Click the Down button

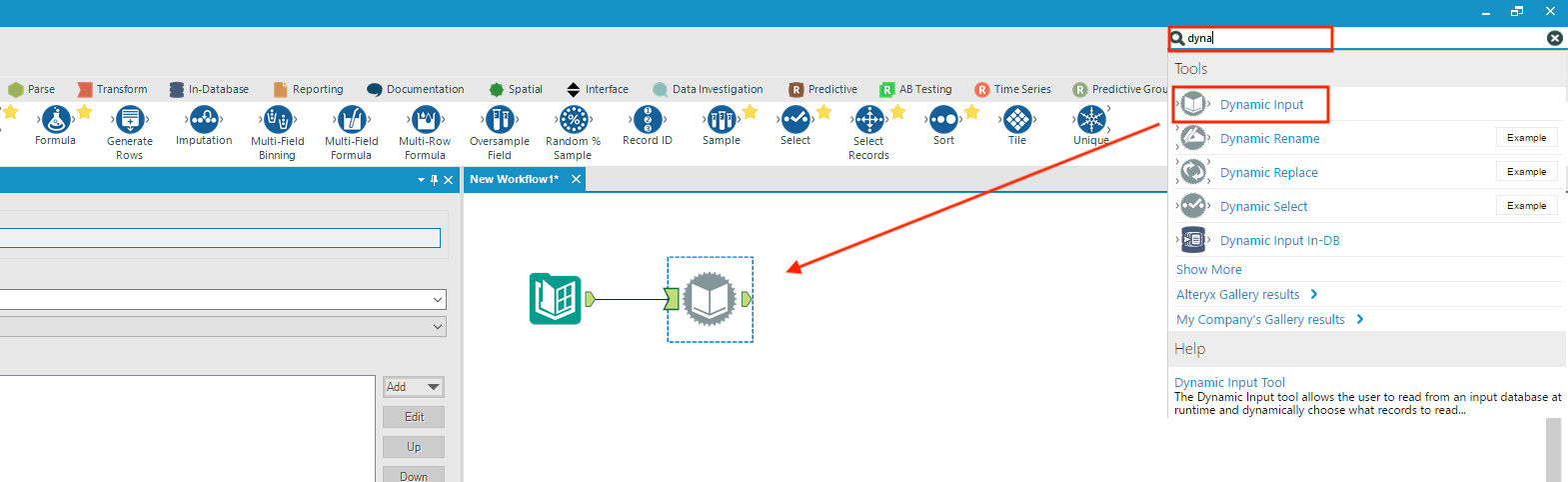[414, 475]
